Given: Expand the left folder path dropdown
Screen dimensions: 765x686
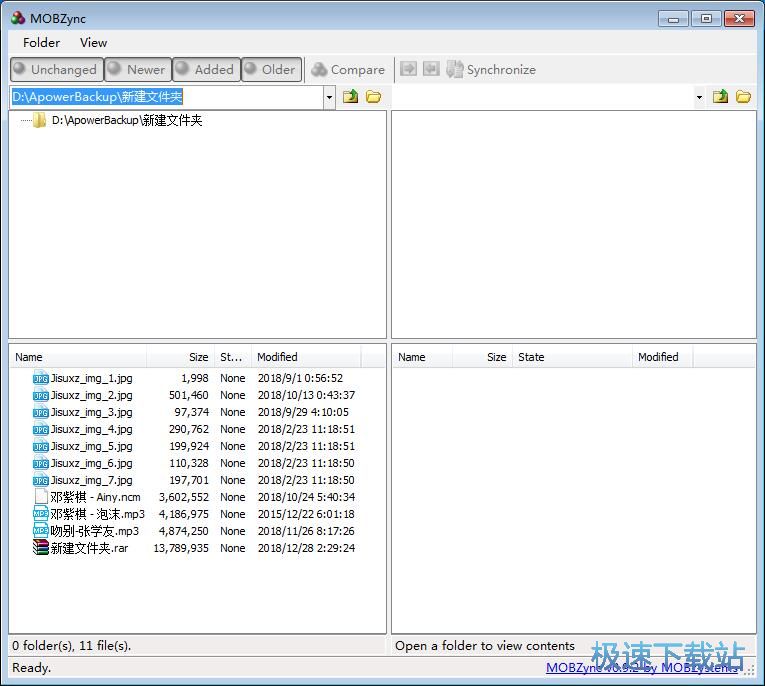Looking at the screenshot, I should (x=329, y=97).
